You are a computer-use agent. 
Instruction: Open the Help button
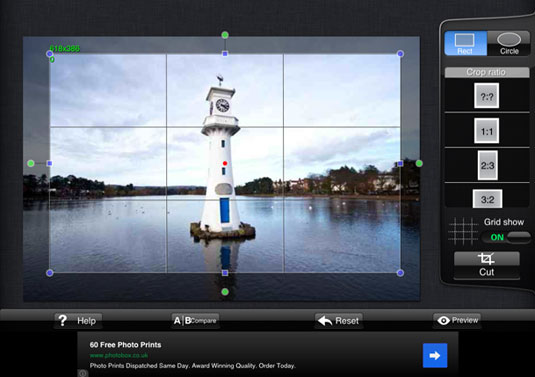coord(78,321)
